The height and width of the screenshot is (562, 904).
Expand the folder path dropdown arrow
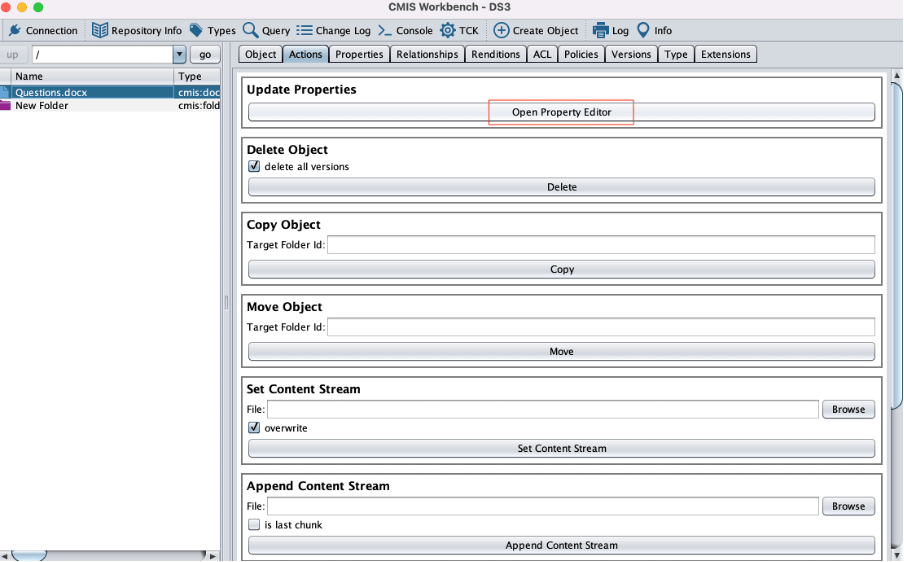coord(179,55)
